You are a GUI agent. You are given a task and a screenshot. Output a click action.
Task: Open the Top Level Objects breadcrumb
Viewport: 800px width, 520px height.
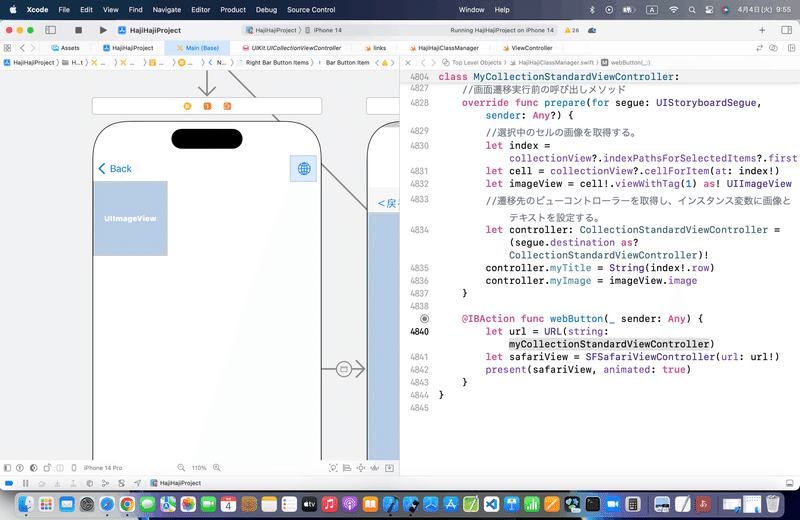(472, 63)
